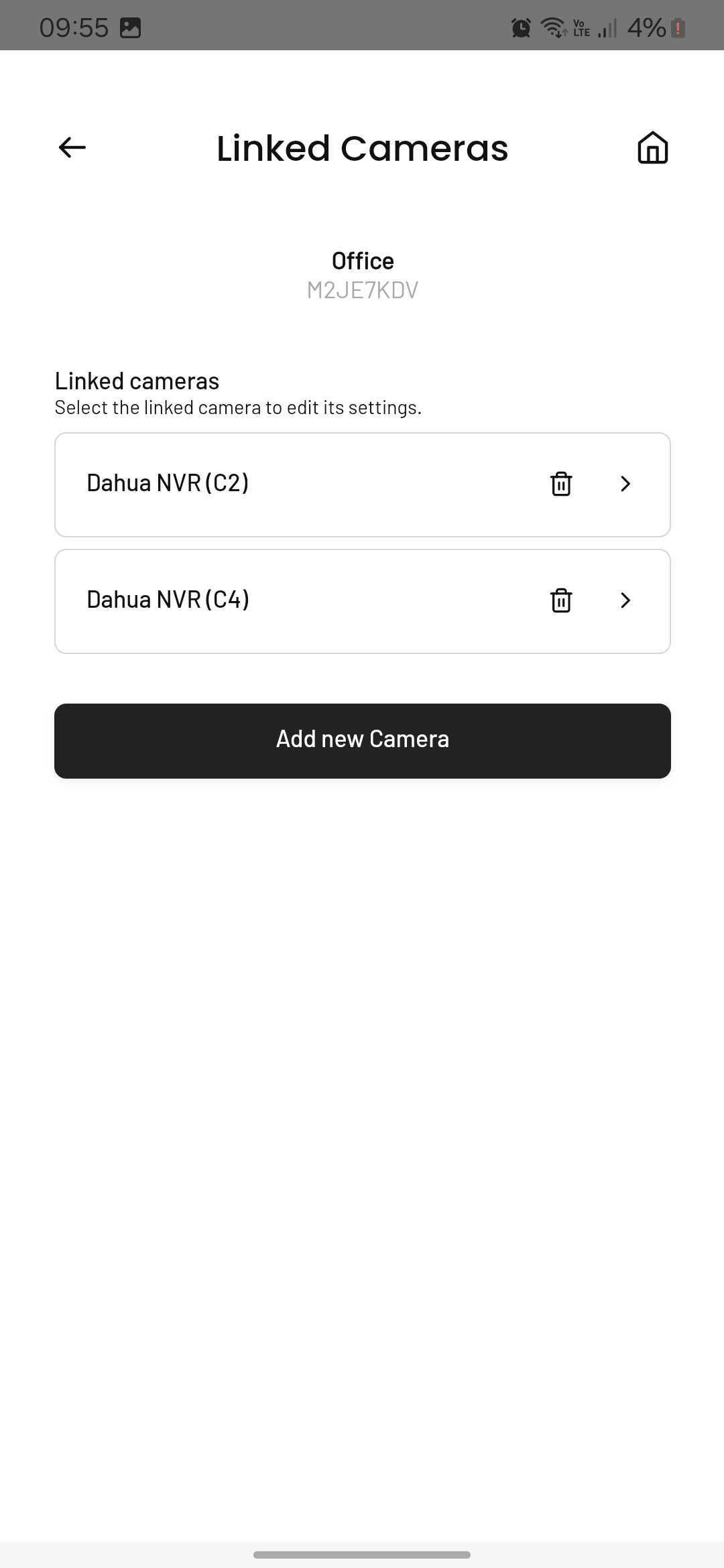The image size is (724, 1568).
Task: Click the cellular signal bars icon
Action: click(x=607, y=28)
